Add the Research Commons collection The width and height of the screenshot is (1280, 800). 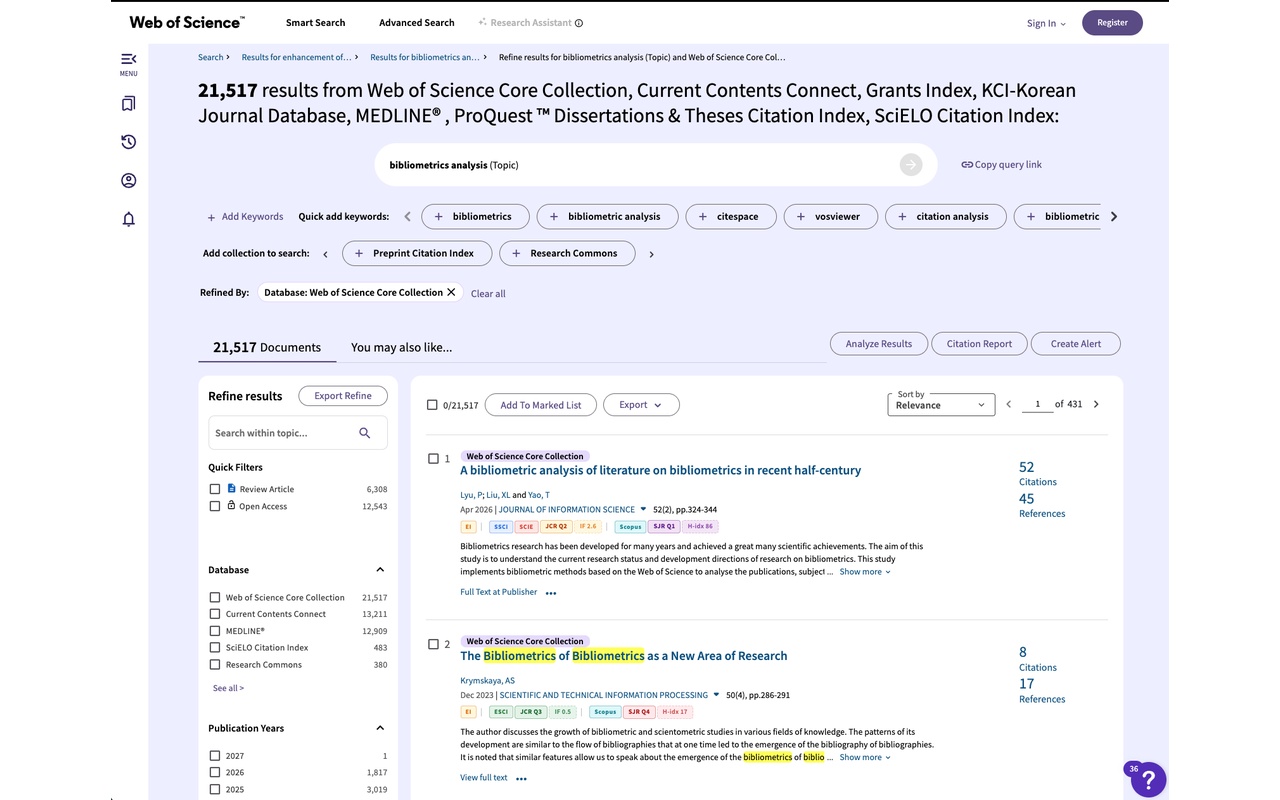click(x=567, y=254)
